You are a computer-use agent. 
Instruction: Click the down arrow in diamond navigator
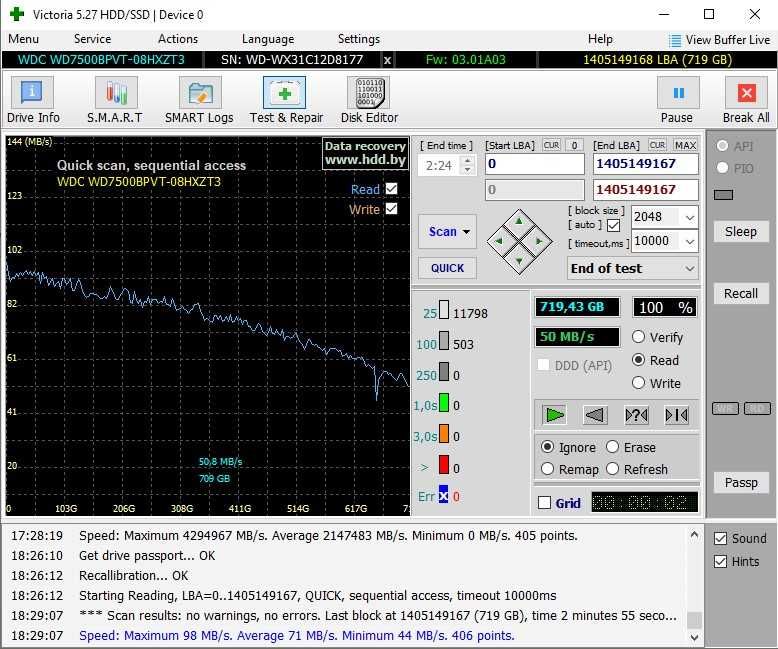(x=519, y=261)
